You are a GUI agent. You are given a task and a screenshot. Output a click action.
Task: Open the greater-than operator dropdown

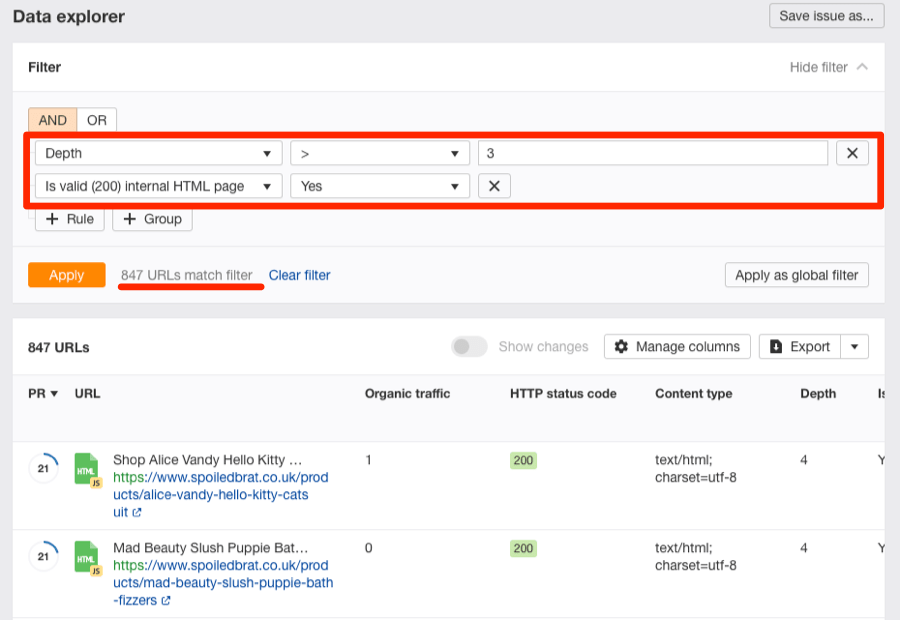click(379, 153)
